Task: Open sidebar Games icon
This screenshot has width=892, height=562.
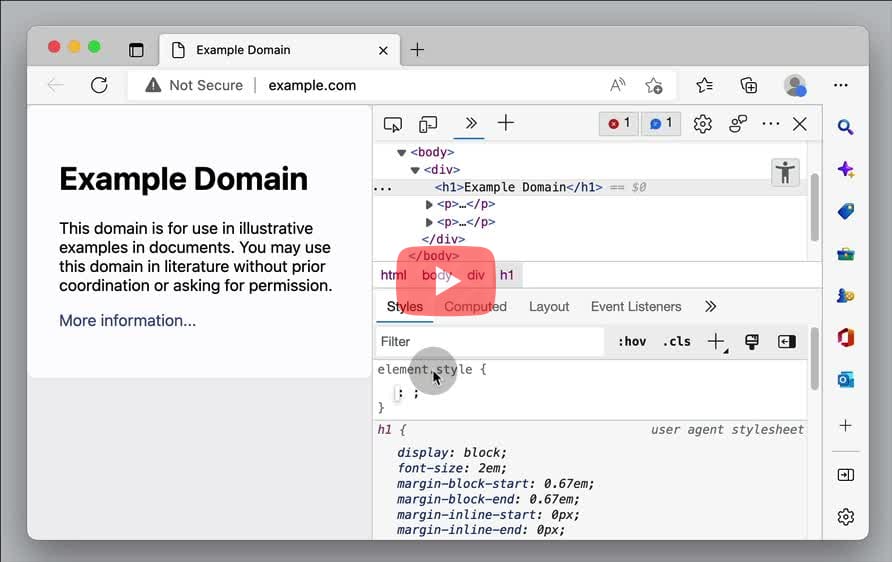Action: point(845,296)
